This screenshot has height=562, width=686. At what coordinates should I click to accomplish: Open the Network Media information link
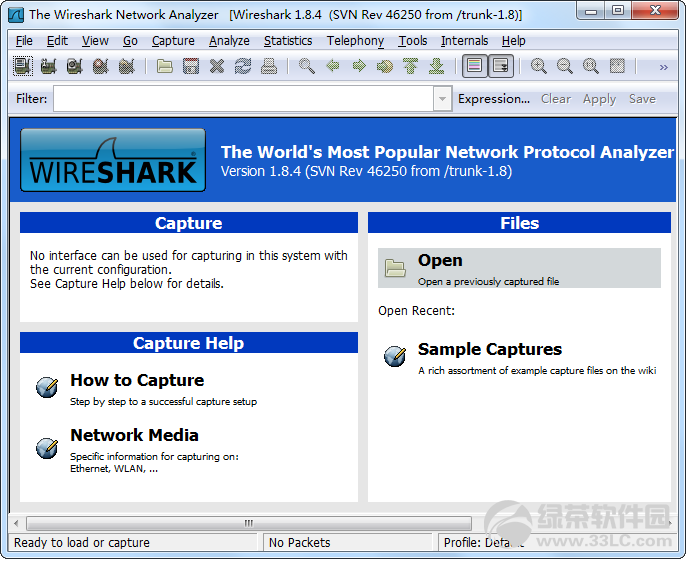pyautogui.click(x=134, y=435)
